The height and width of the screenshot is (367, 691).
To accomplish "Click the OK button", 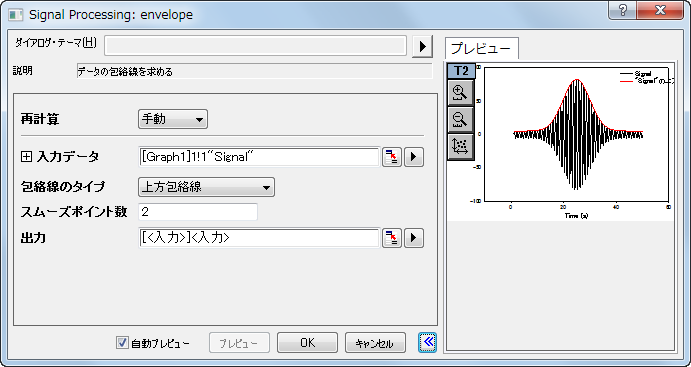I will point(307,343).
